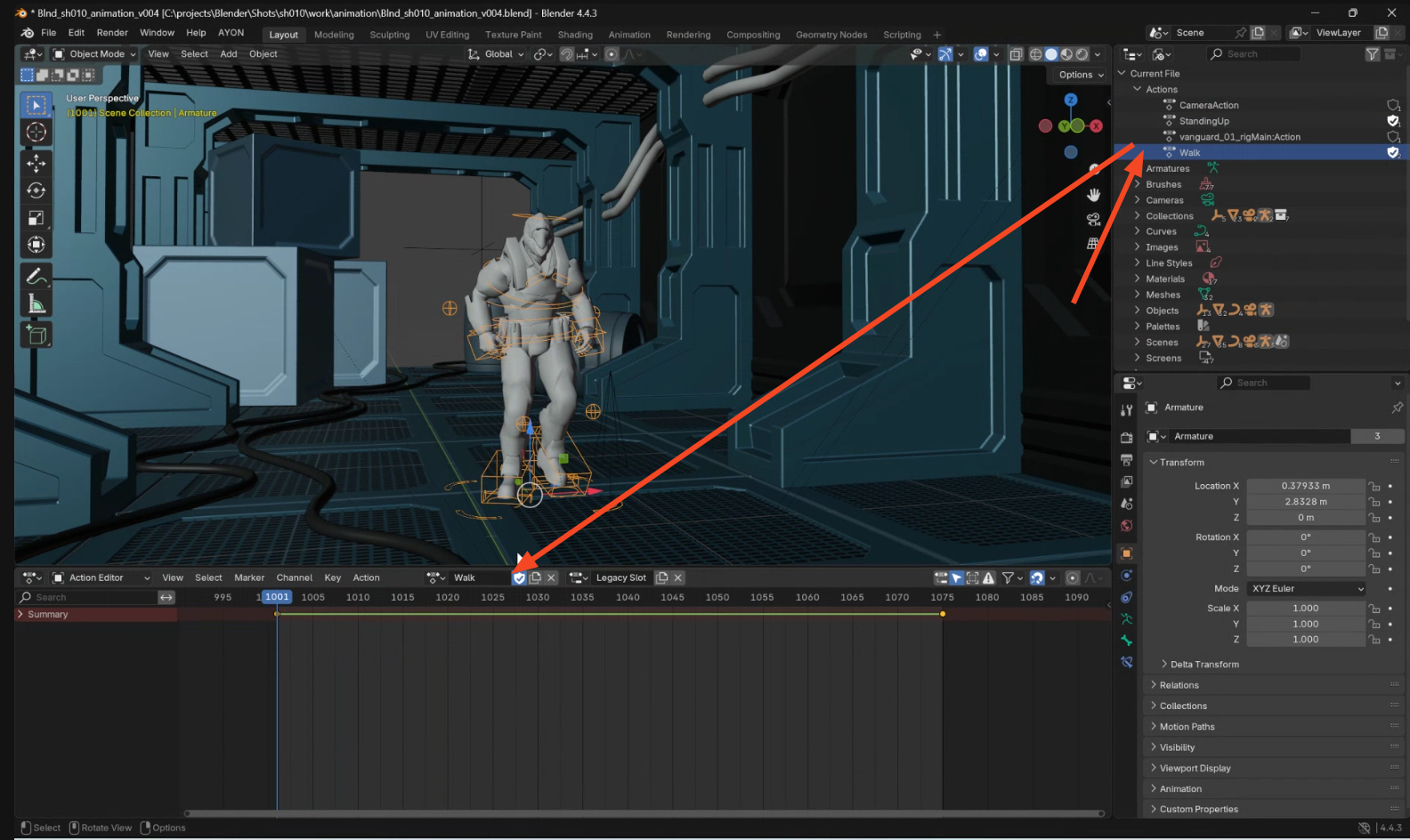Click the Scale X value field
Viewport: 1410px width, 840px height.
pos(1306,608)
